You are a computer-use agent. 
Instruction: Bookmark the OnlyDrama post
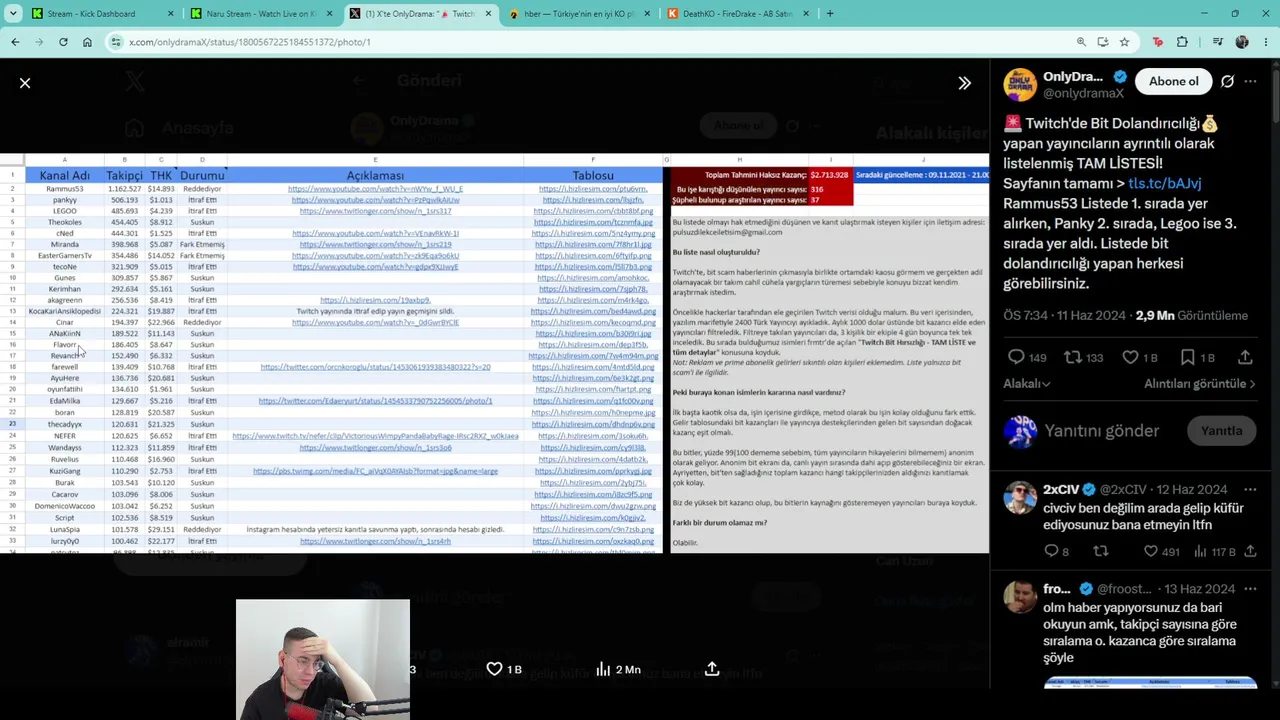pyautogui.click(x=1187, y=357)
